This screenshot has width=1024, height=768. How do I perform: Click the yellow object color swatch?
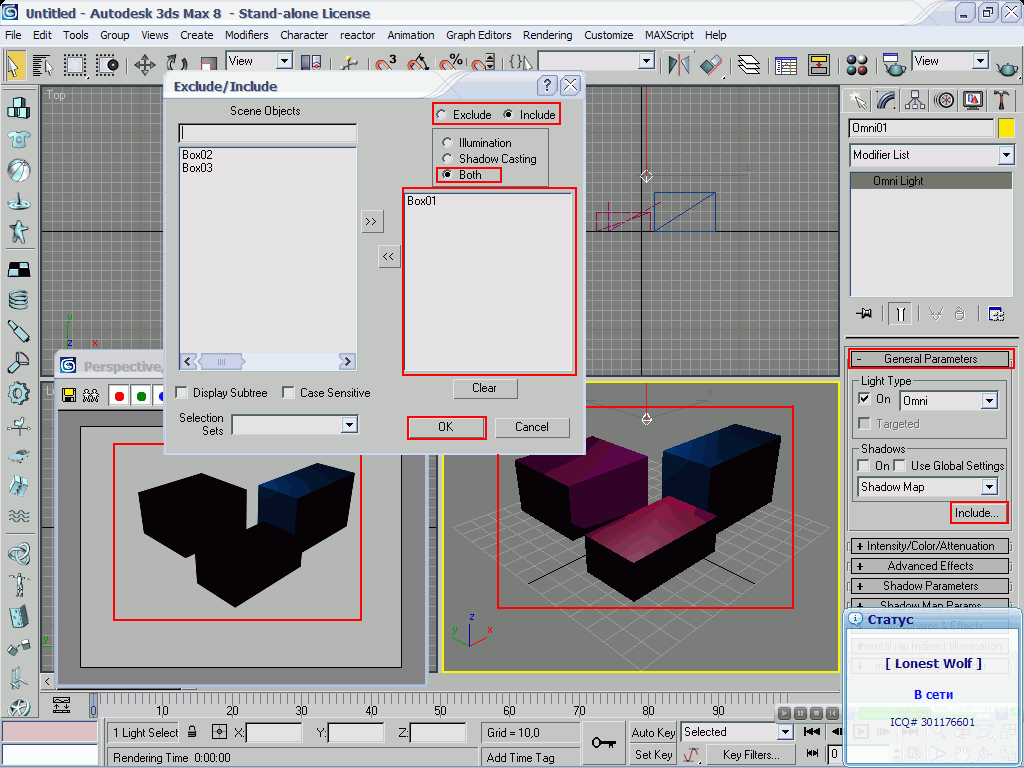1005,128
